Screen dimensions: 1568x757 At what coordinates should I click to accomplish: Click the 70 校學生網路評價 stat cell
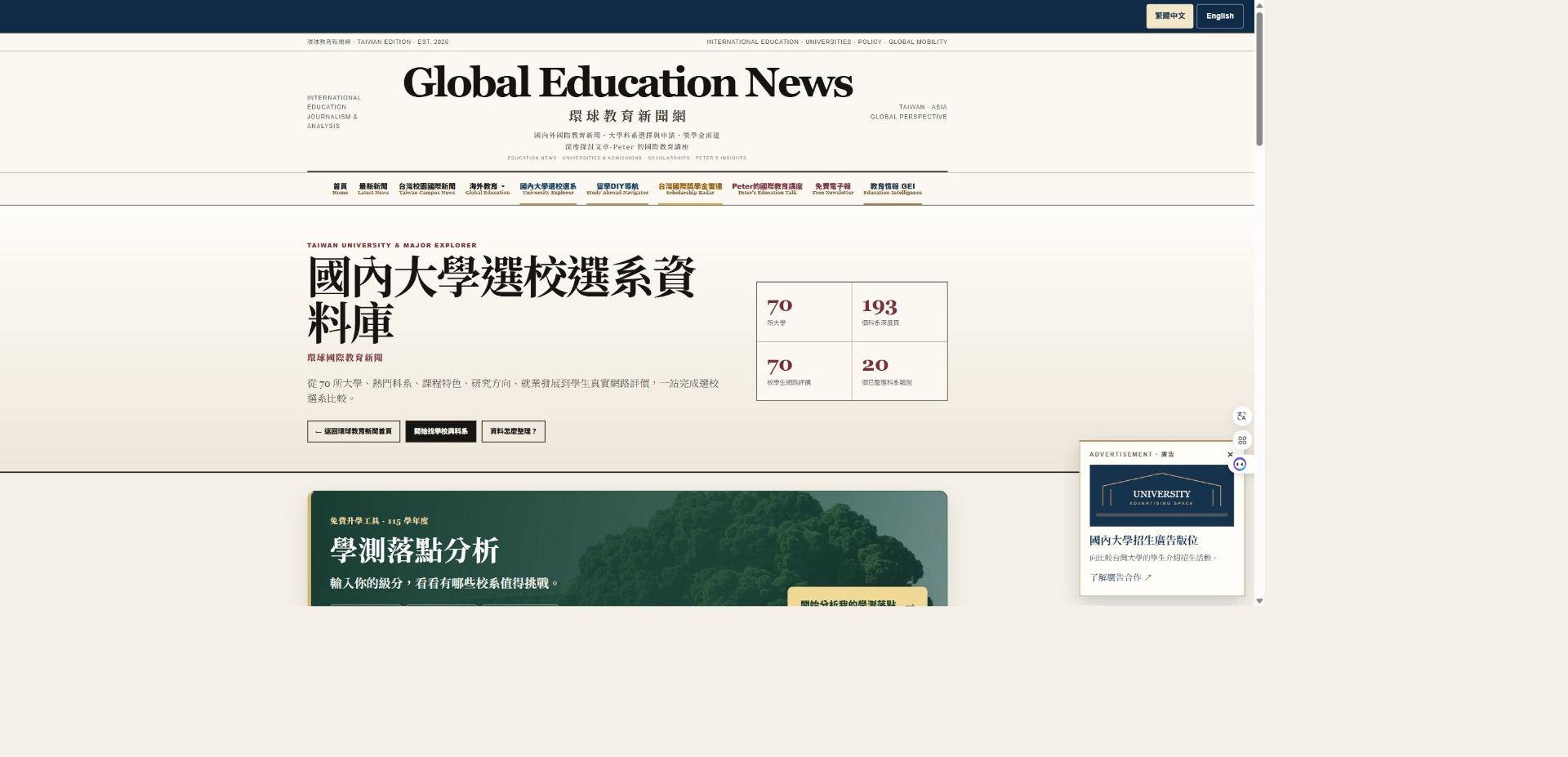804,371
